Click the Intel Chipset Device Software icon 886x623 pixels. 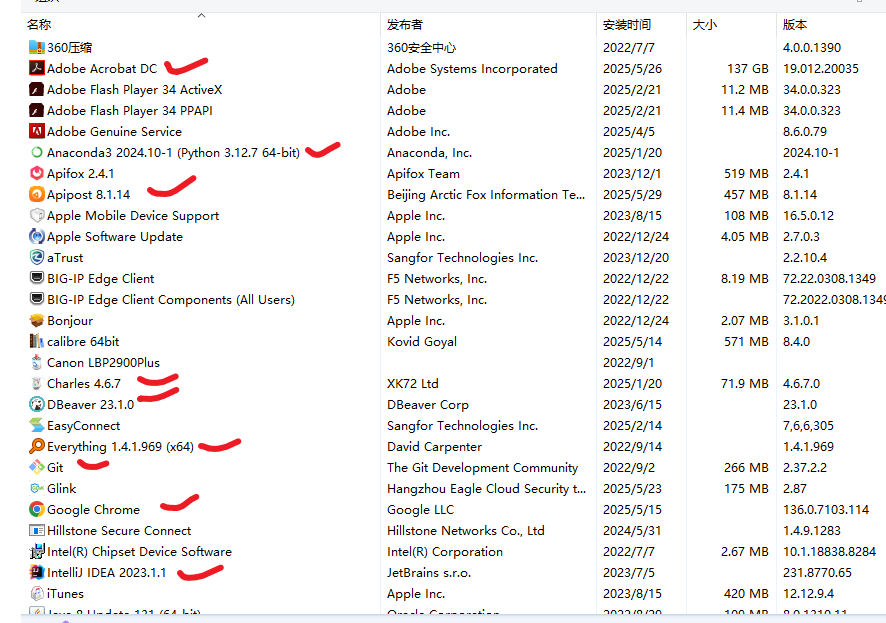pos(37,551)
